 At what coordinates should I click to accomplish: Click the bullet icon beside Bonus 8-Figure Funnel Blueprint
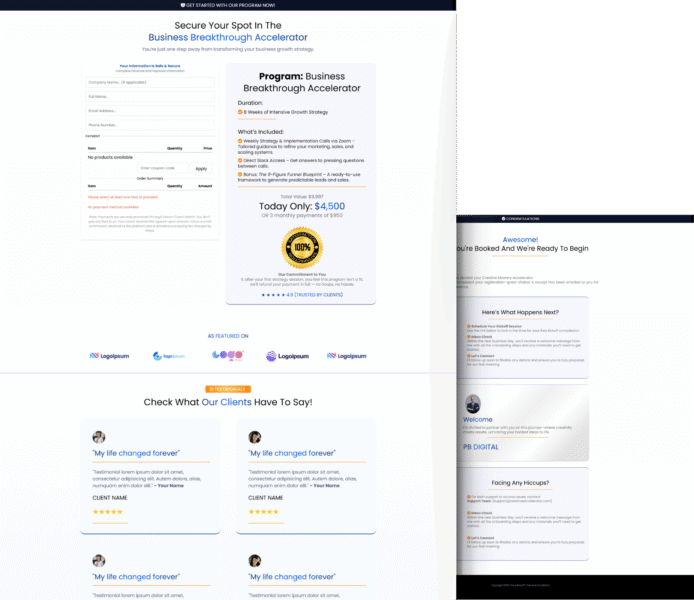[240, 174]
